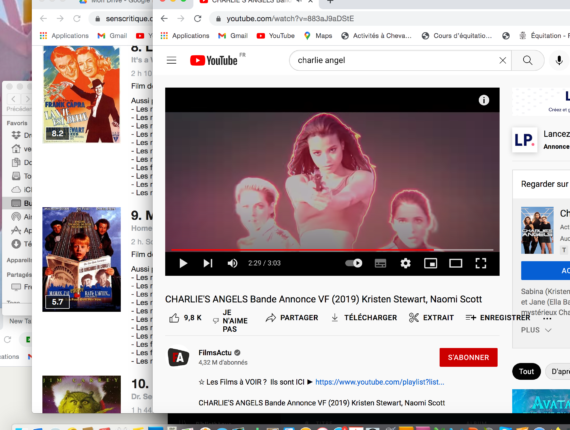Enter fullscreen mode
Viewport: 570px width, 430px height.
pos(481,263)
